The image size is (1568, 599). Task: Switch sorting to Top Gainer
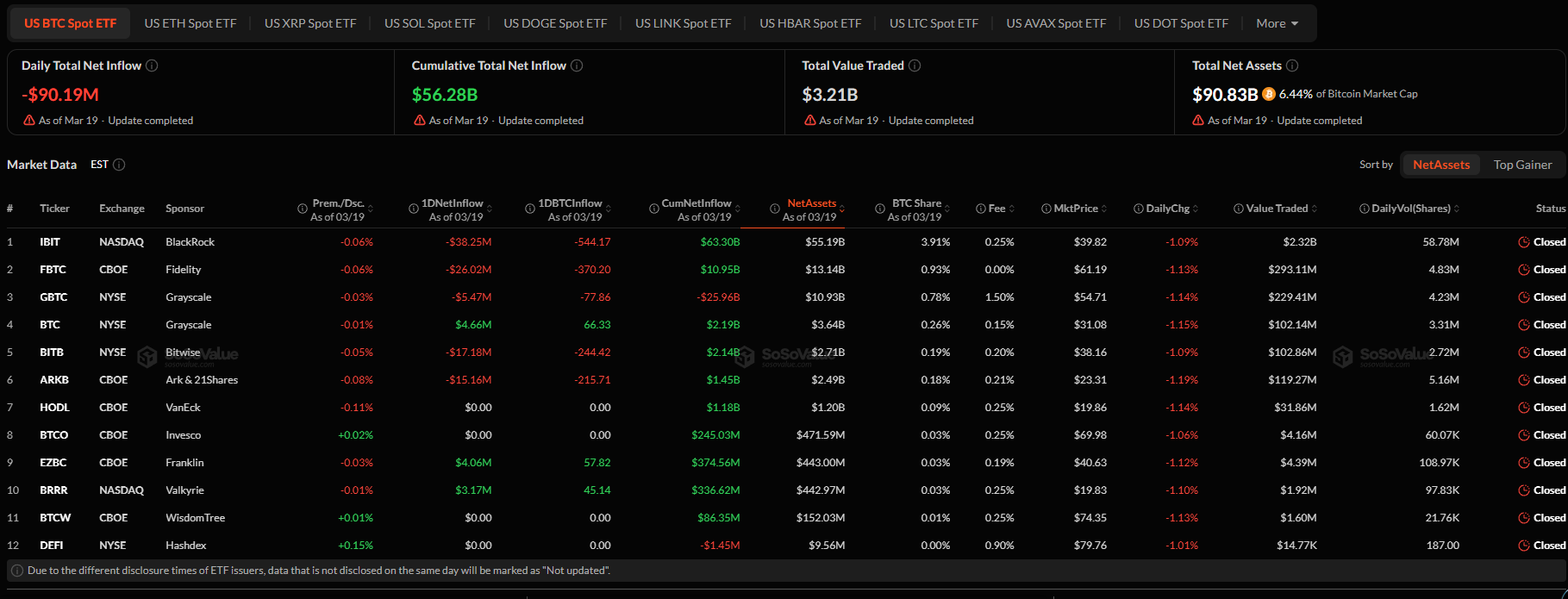(x=1522, y=165)
